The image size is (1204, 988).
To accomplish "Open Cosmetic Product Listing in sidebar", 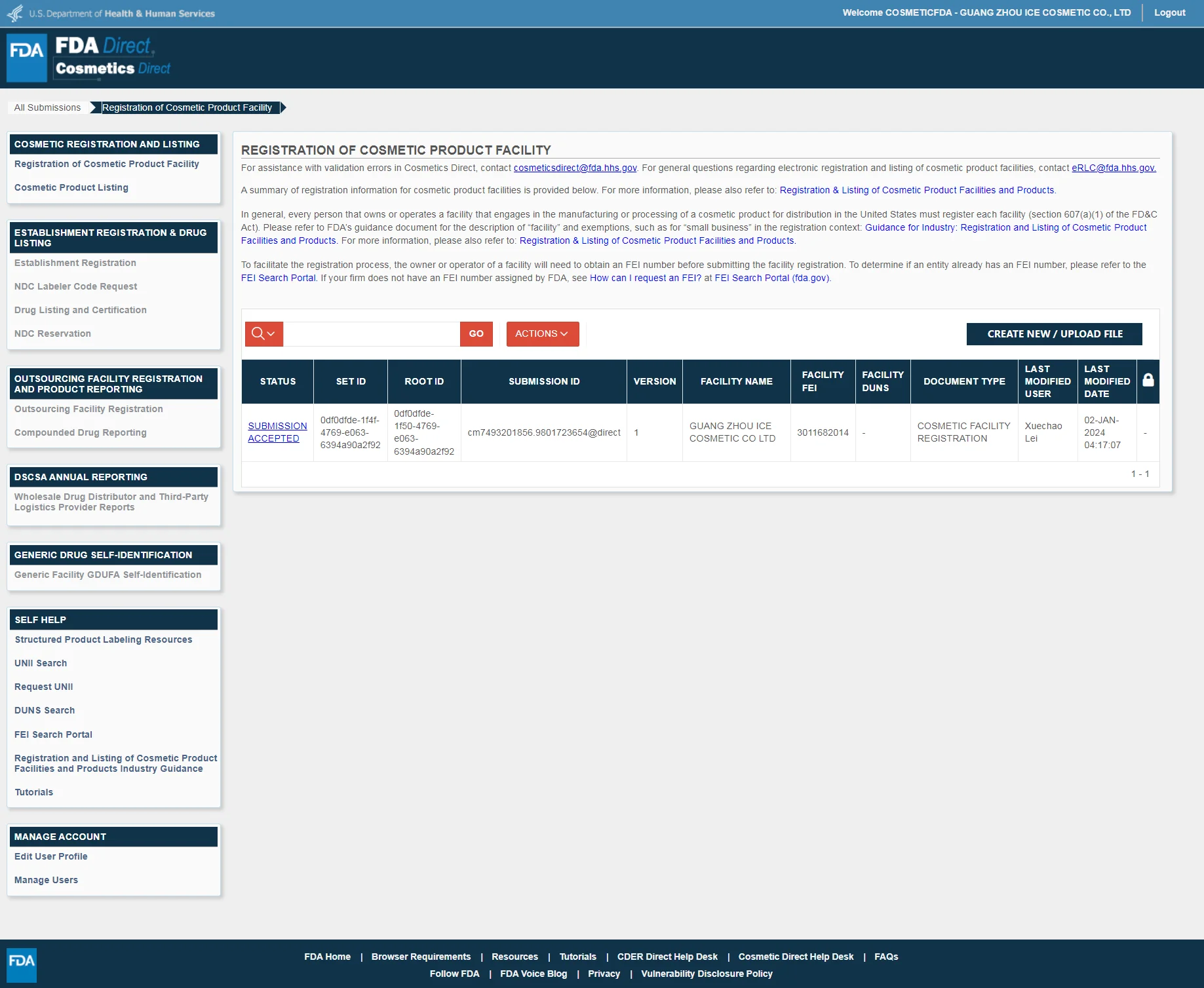I will pyautogui.click(x=71, y=187).
